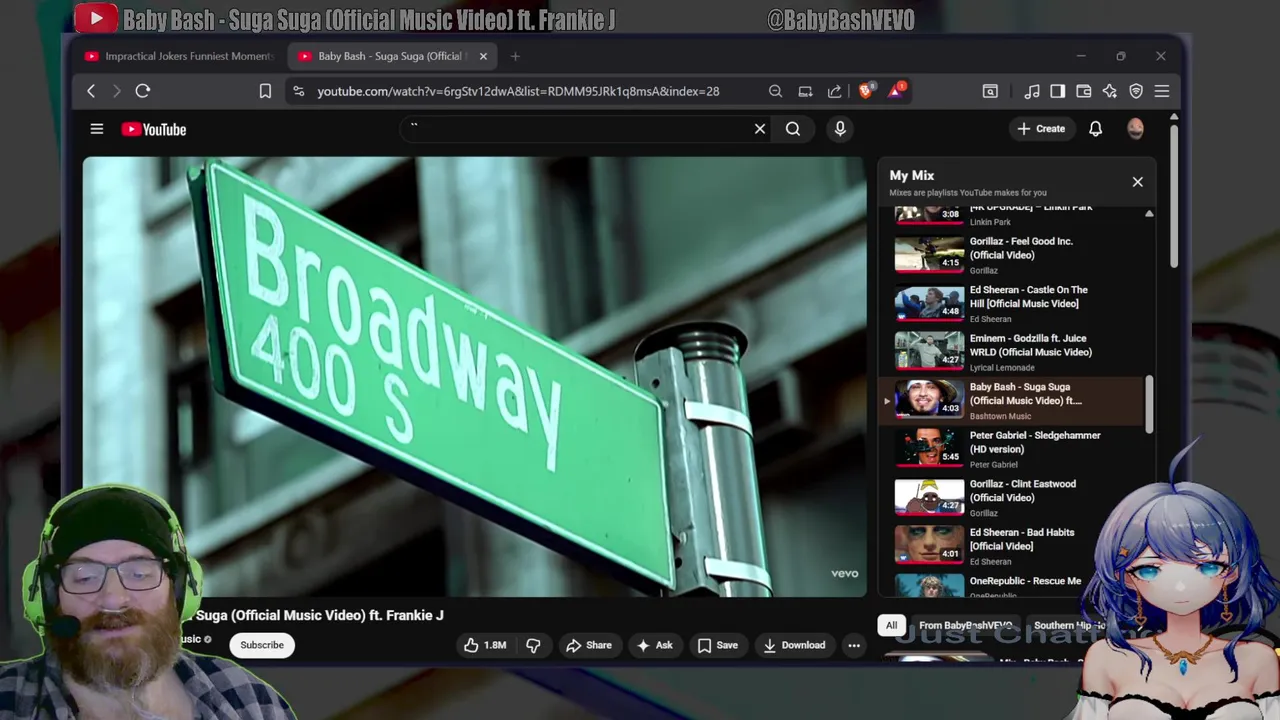The image size is (1280, 720).
Task: Like the video showing 1.8M
Action: pos(485,645)
